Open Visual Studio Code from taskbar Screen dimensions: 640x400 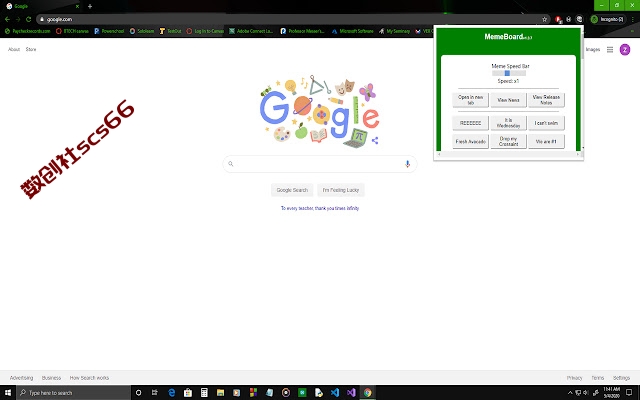tap(335, 393)
